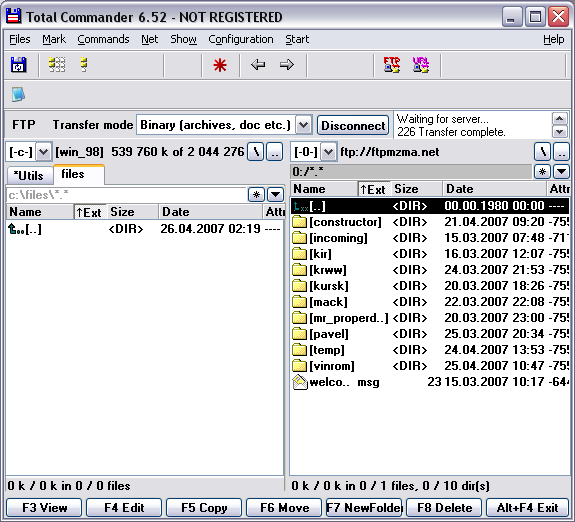Image resolution: width=575 pixels, height=522 pixels.
Task: Click the Refresh floppy disk toolbar icon
Action: click(18, 65)
